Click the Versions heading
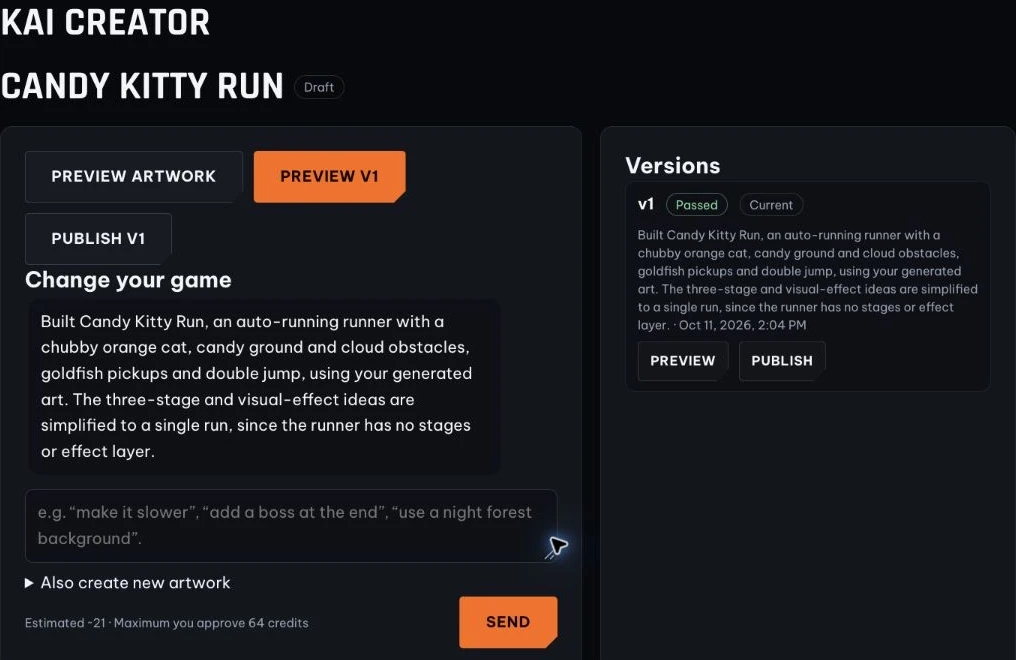The height and width of the screenshot is (660, 1016). (673, 166)
